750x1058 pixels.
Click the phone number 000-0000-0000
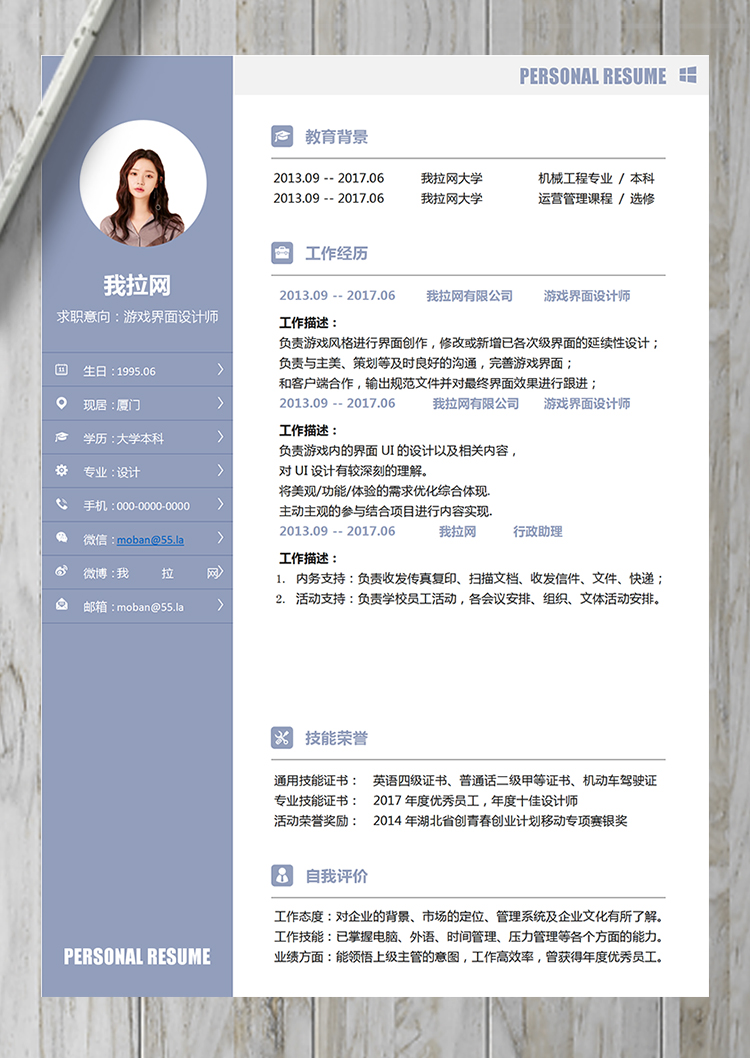153,506
